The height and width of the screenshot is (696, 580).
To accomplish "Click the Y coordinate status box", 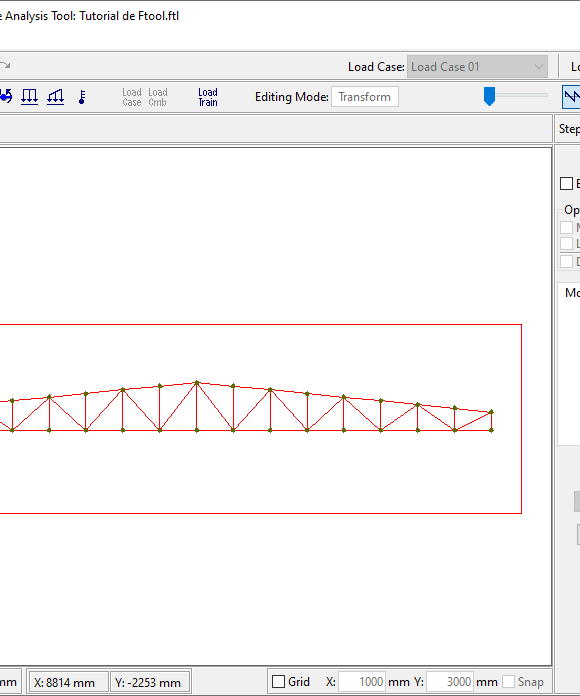I will pos(150,682).
